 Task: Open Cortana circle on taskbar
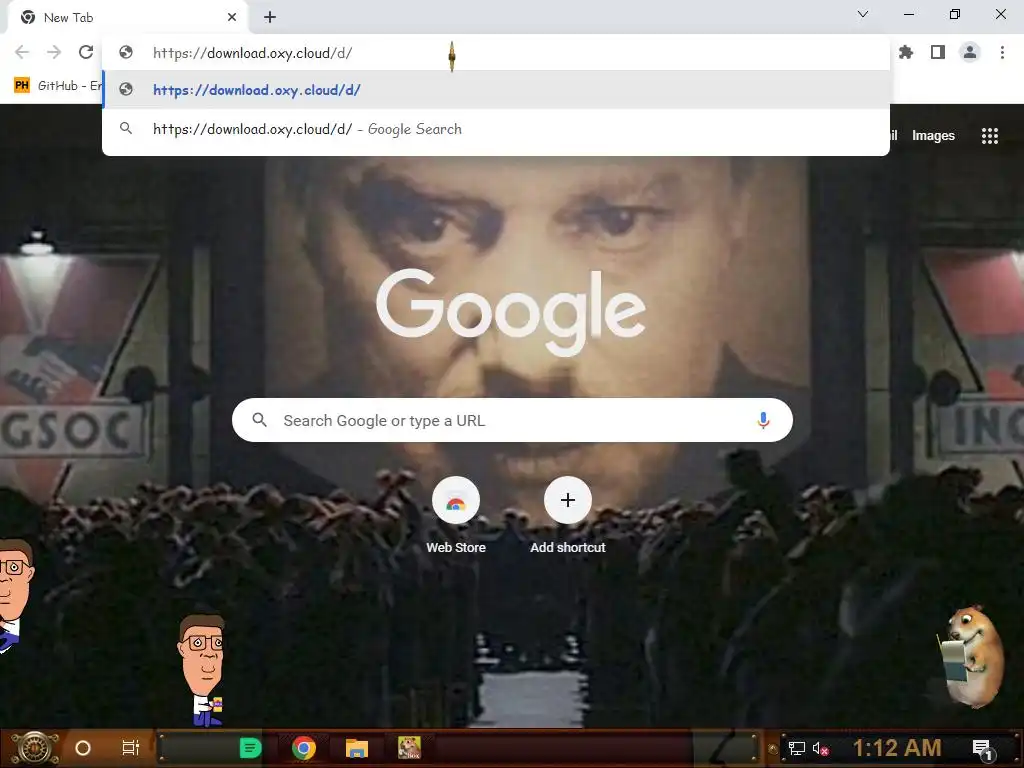[x=83, y=748]
